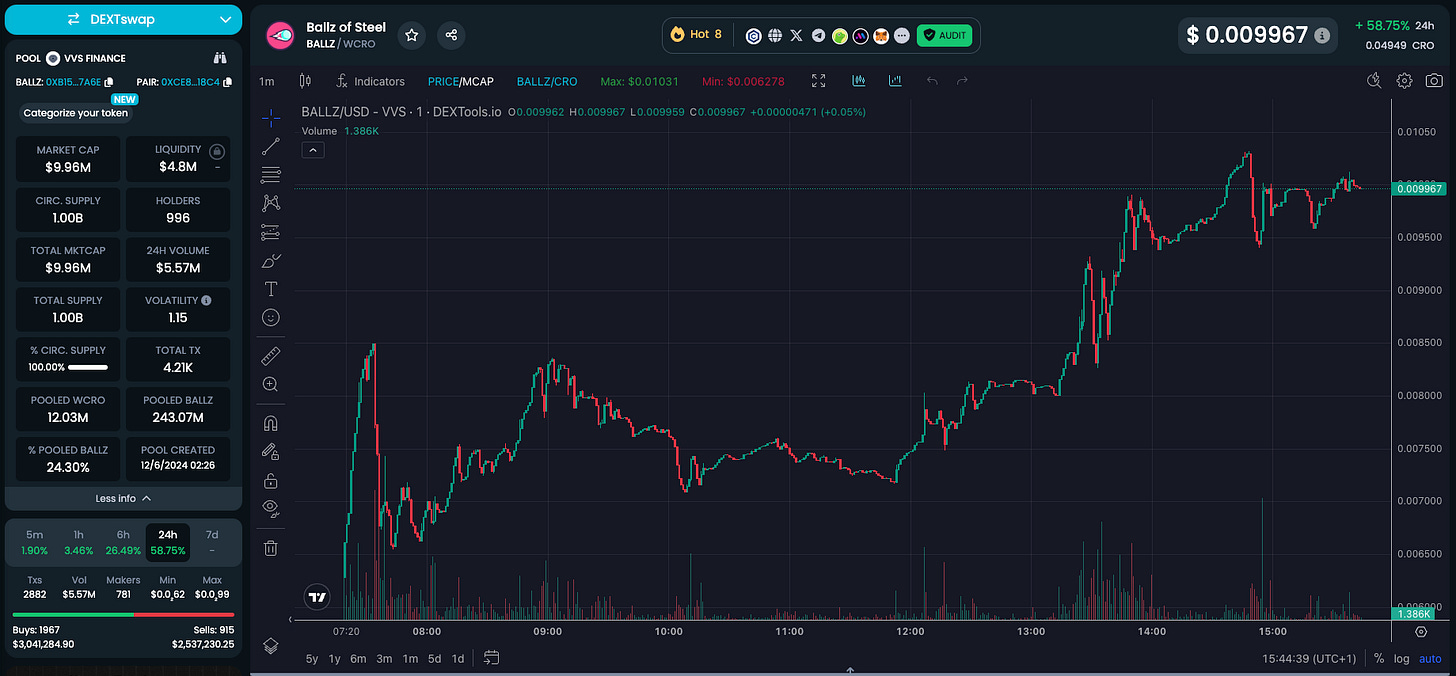The width and height of the screenshot is (1456, 676).
Task: Open the Hot 8 ranking
Action: click(x=697, y=34)
